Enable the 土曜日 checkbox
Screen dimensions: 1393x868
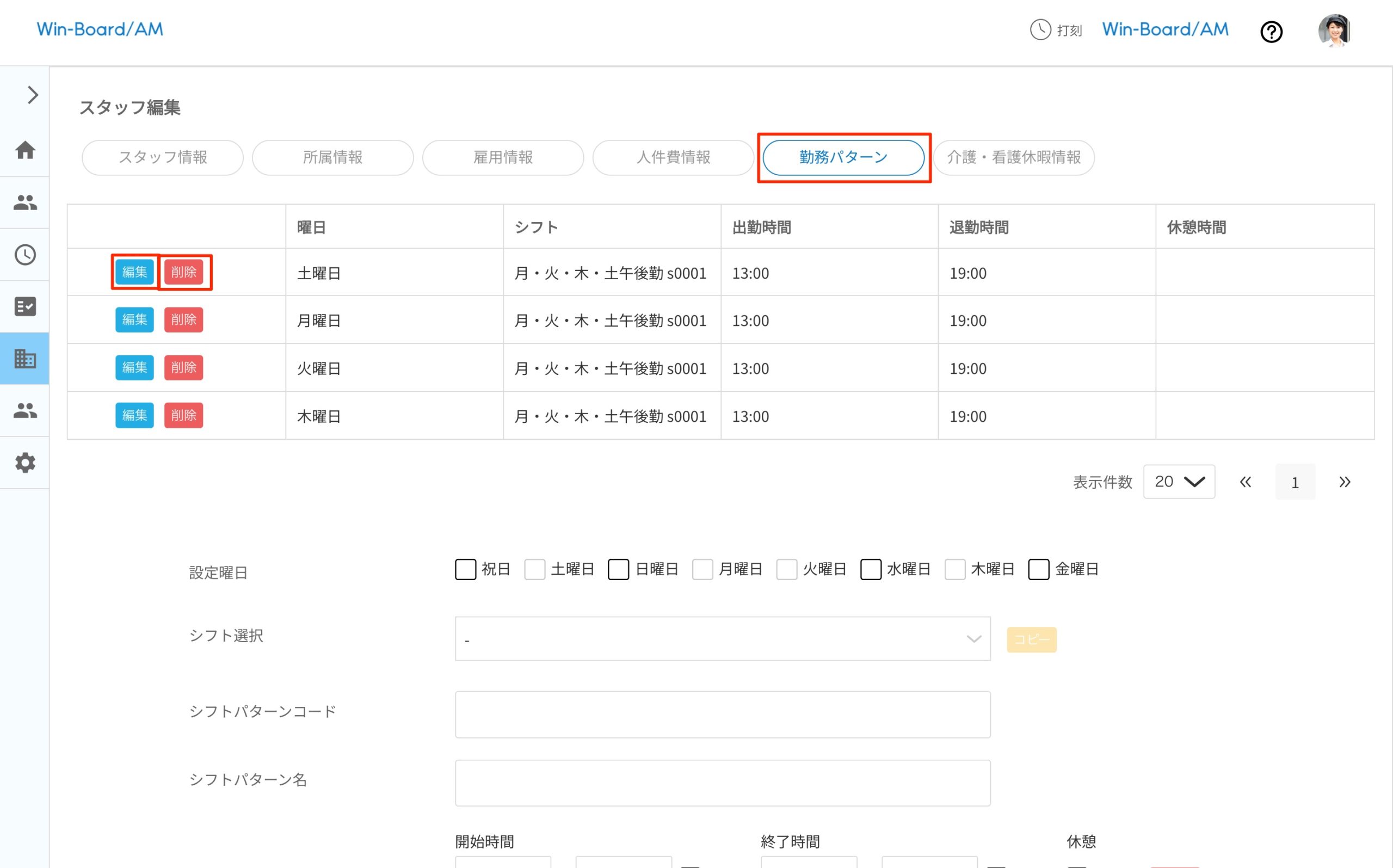tap(535, 569)
